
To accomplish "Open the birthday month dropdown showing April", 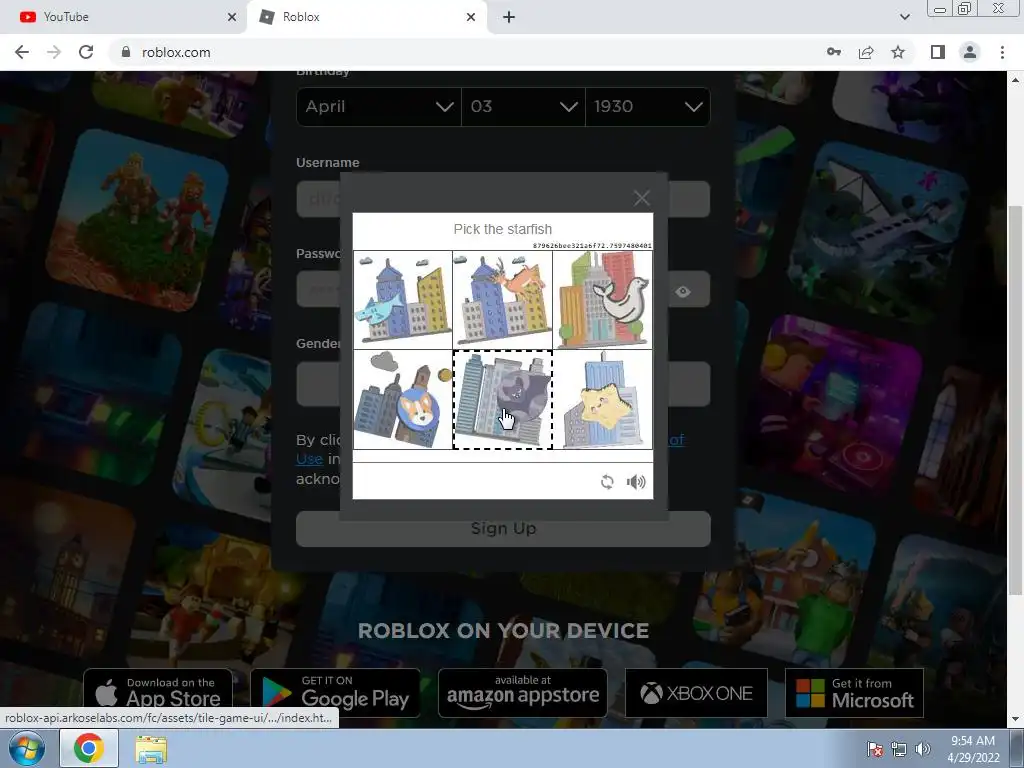I will (379, 106).
